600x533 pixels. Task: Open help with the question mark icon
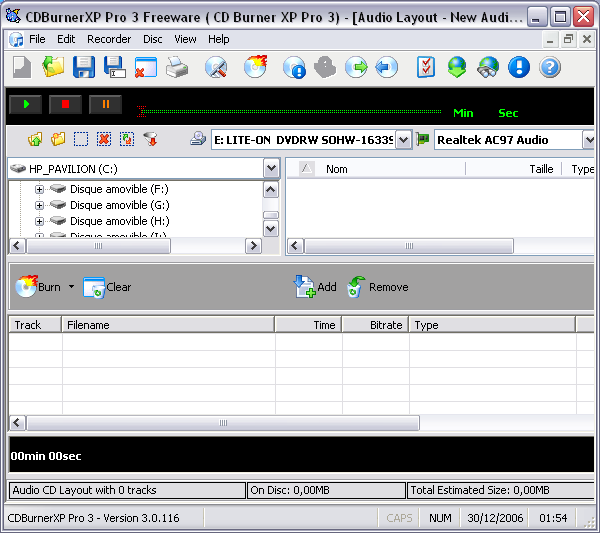pyautogui.click(x=550, y=67)
